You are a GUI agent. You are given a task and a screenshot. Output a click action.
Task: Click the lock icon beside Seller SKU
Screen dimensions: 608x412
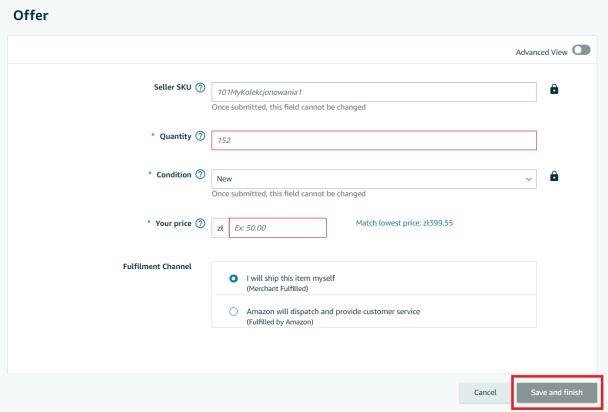554,89
